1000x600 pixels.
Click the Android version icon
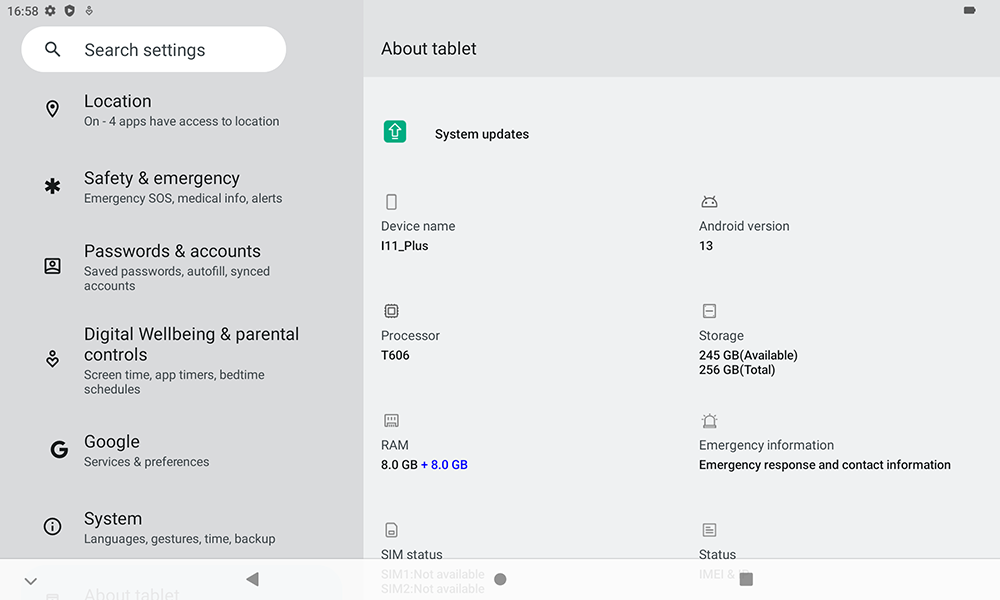[x=709, y=201]
